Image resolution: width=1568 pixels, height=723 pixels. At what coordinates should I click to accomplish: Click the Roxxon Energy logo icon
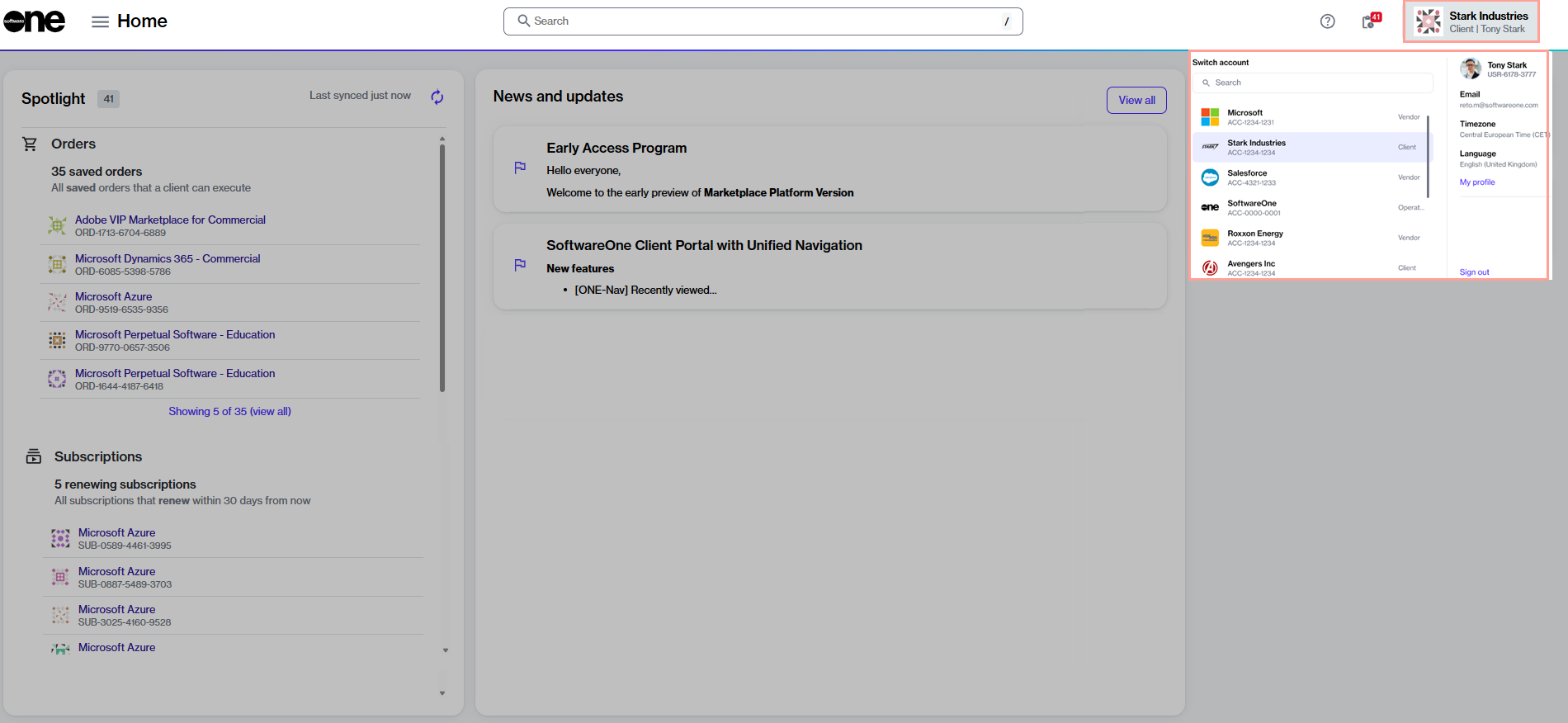click(1210, 238)
